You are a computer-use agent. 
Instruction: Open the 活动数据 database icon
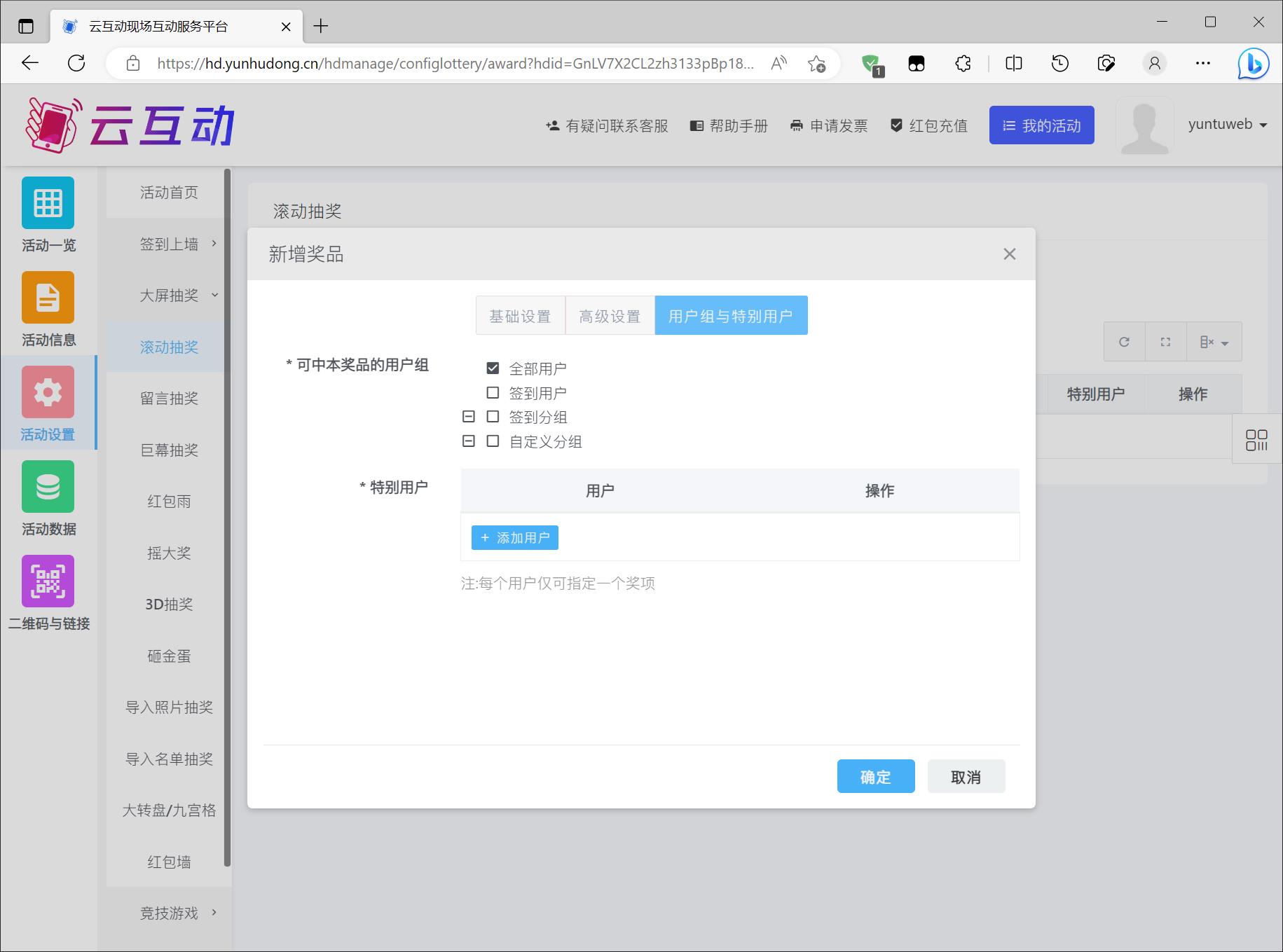pyautogui.click(x=48, y=487)
